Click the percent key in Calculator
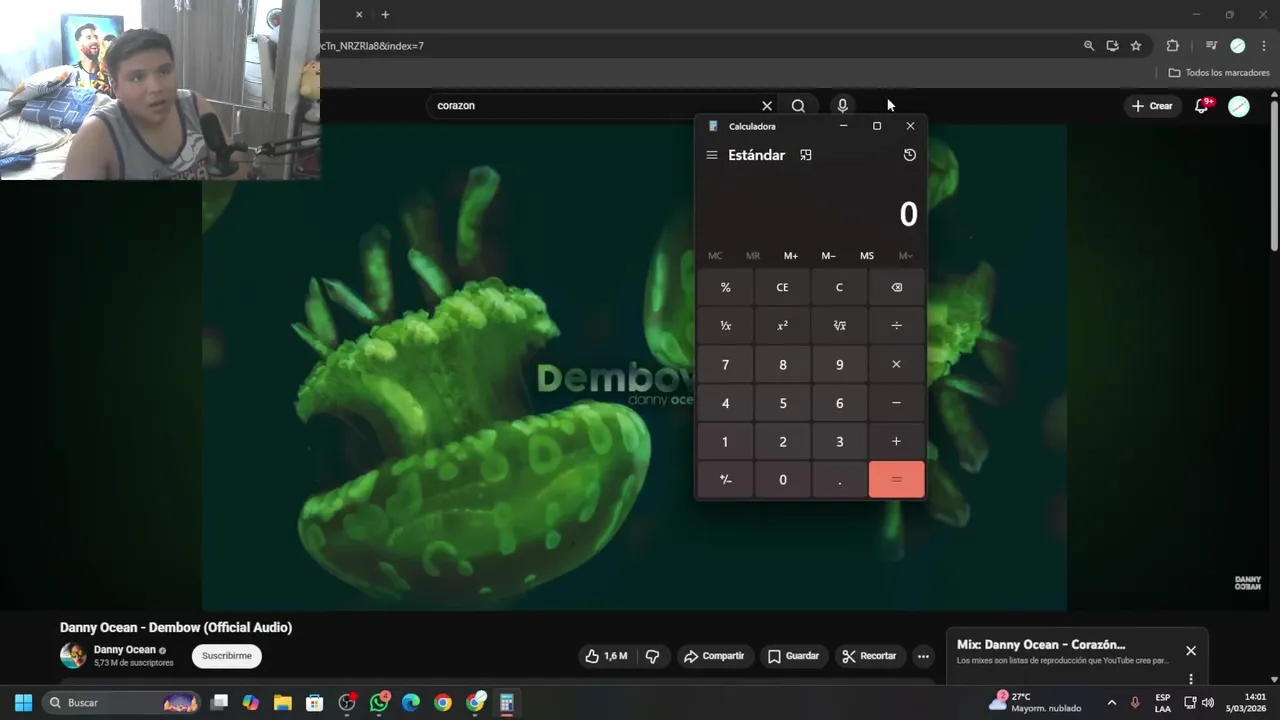 pyautogui.click(x=725, y=287)
